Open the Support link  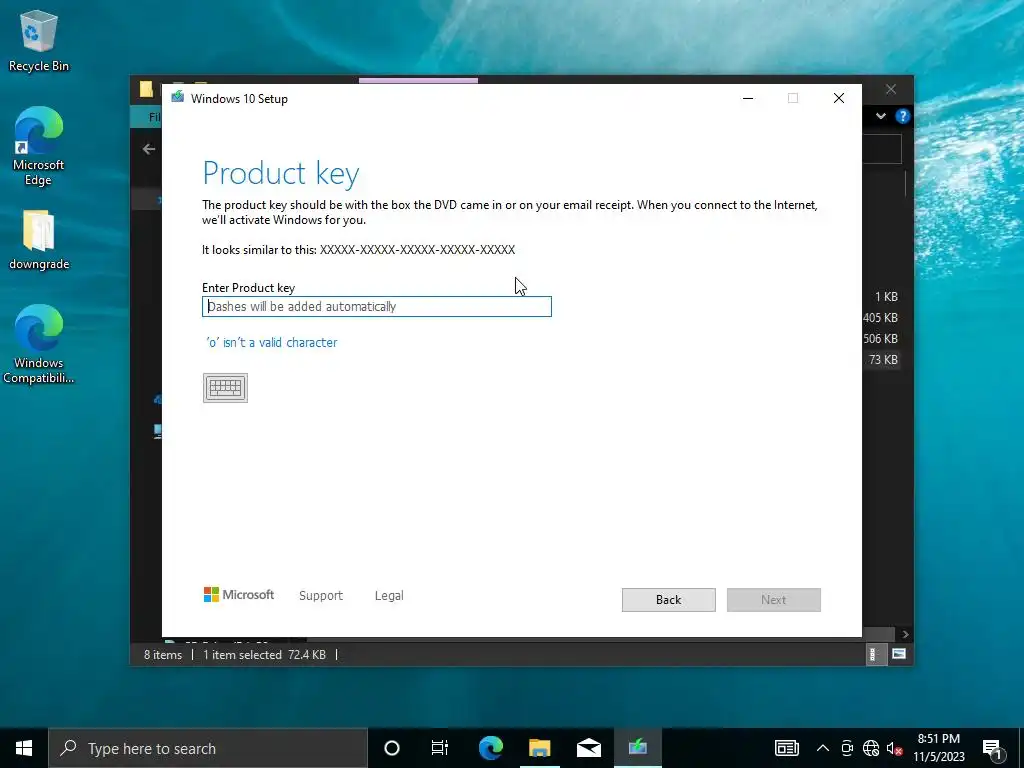point(321,596)
